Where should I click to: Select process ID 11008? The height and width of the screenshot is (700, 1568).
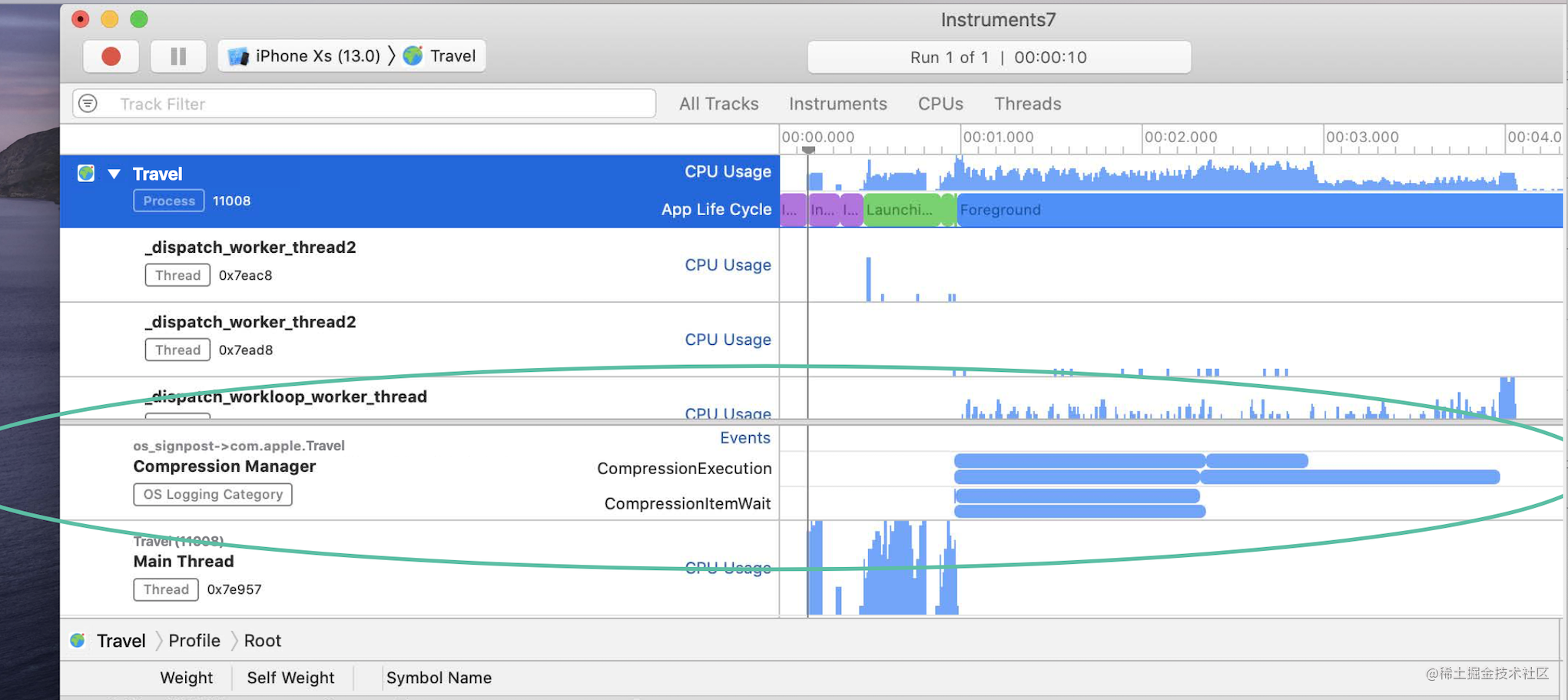click(x=231, y=201)
